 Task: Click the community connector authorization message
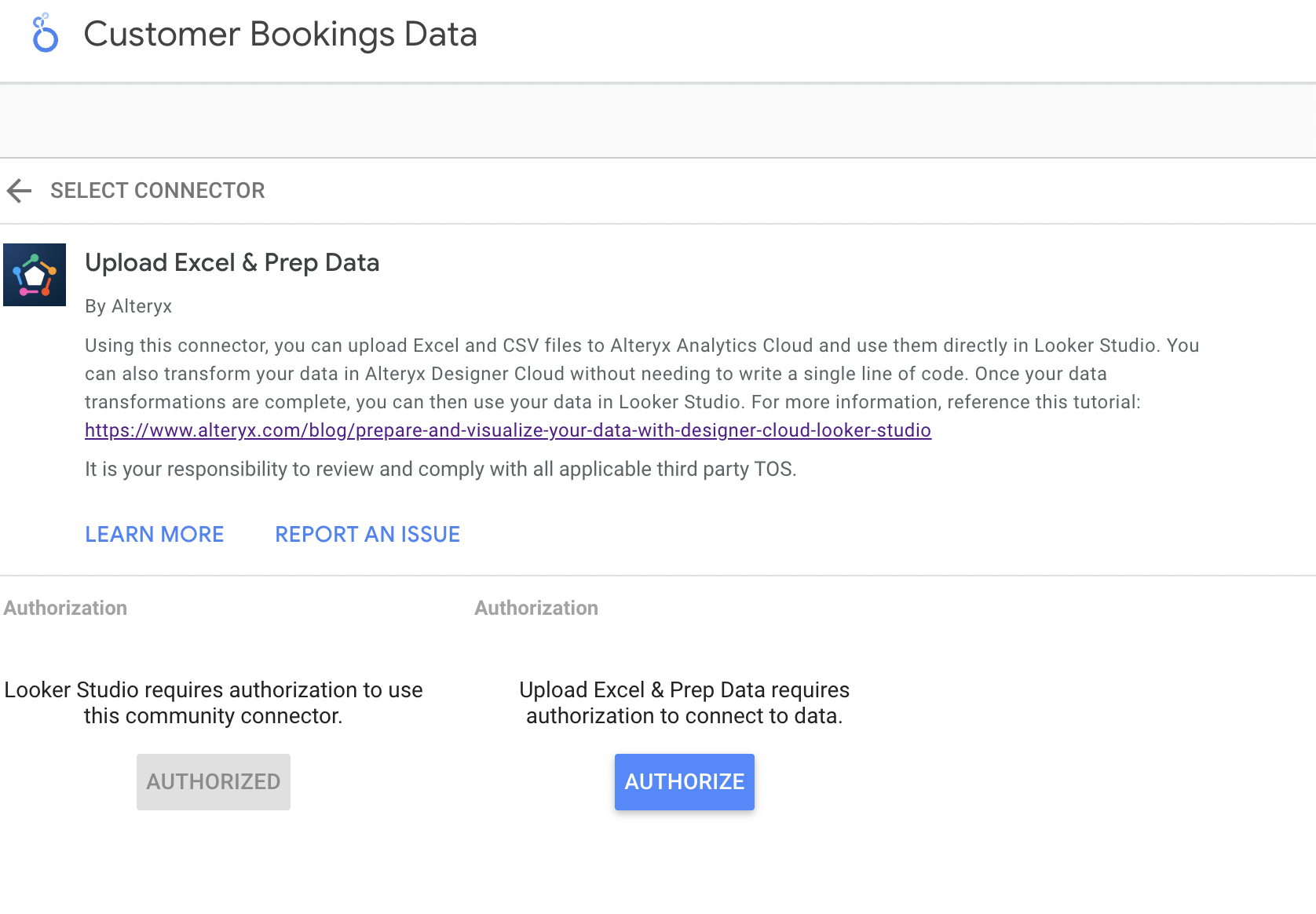(214, 702)
